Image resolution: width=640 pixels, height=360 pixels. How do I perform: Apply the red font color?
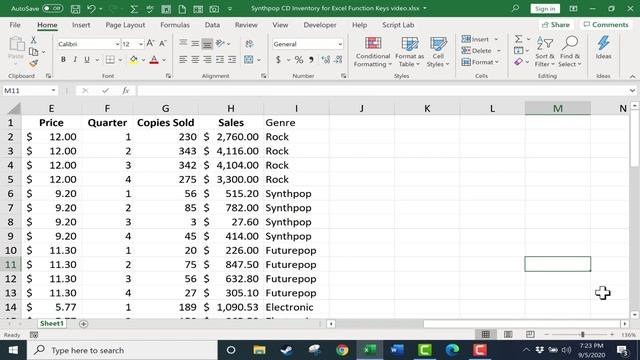[x=154, y=60]
